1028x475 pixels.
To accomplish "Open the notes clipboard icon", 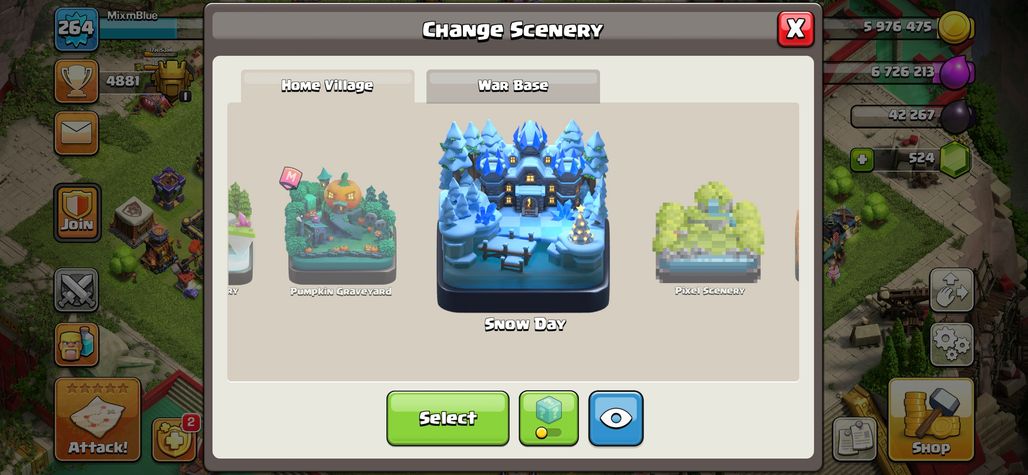I will (x=855, y=439).
